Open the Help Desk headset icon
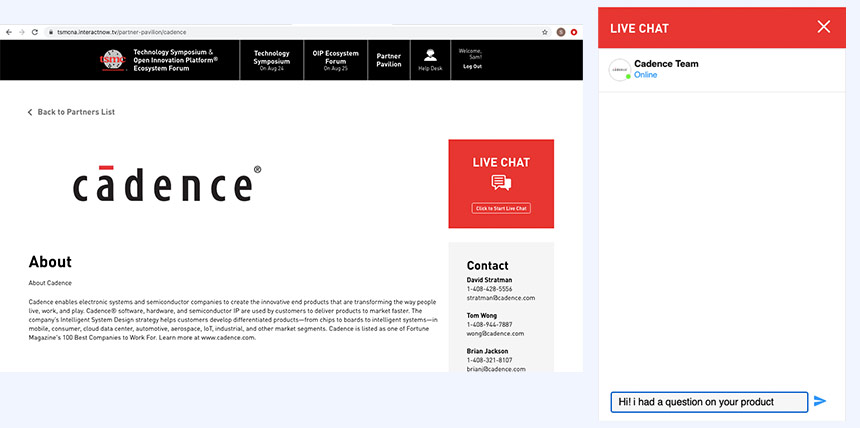The height and width of the screenshot is (428, 860). pos(430,55)
